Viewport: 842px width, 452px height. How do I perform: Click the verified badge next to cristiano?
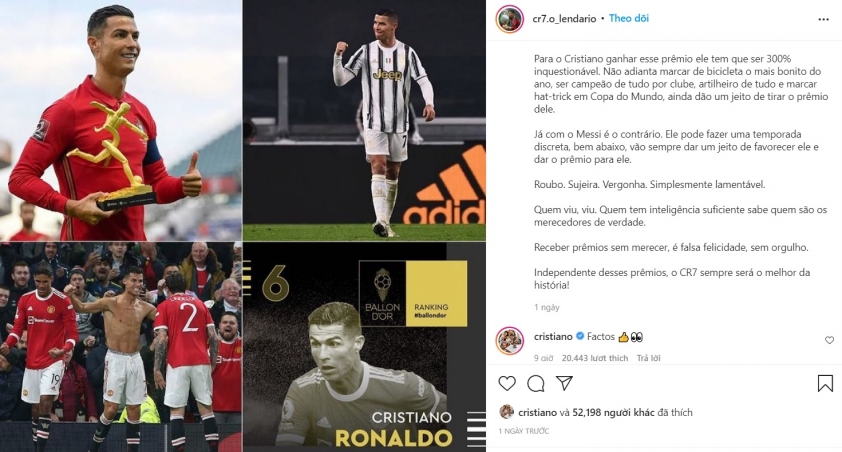click(580, 337)
